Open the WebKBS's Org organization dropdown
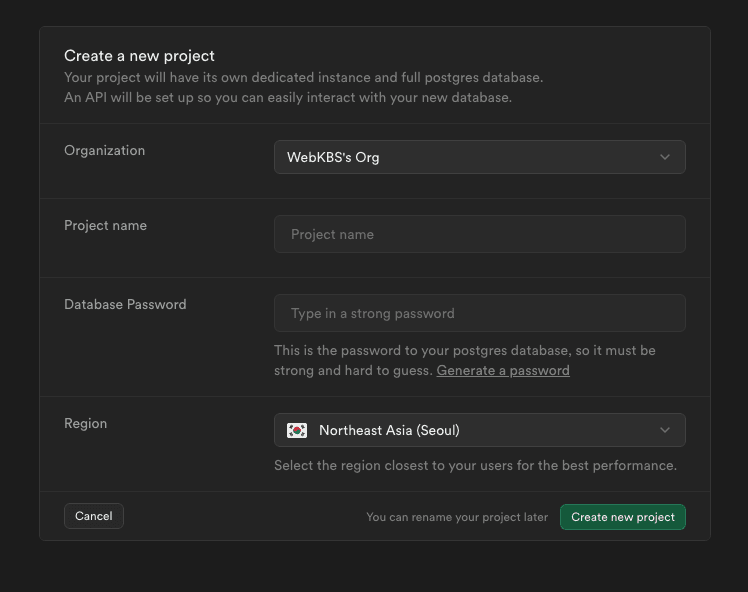Screen dimensions: 748x592 [x=479, y=157]
